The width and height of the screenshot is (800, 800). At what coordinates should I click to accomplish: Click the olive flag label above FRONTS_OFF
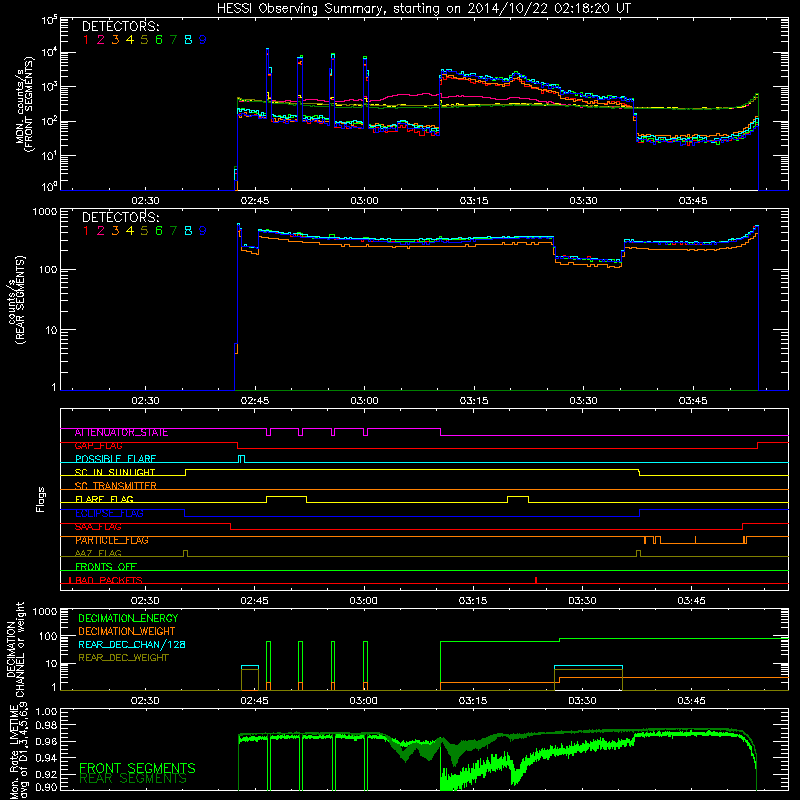point(98,553)
